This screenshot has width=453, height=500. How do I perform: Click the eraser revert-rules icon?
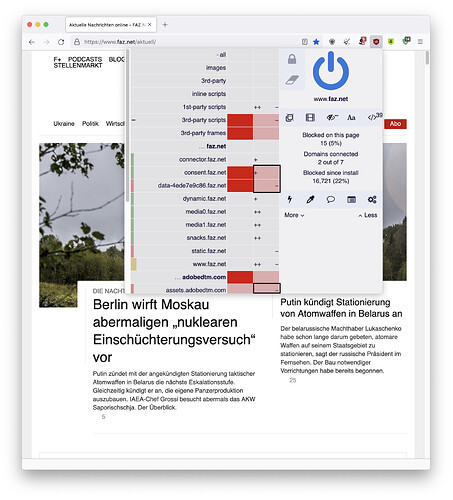292,80
